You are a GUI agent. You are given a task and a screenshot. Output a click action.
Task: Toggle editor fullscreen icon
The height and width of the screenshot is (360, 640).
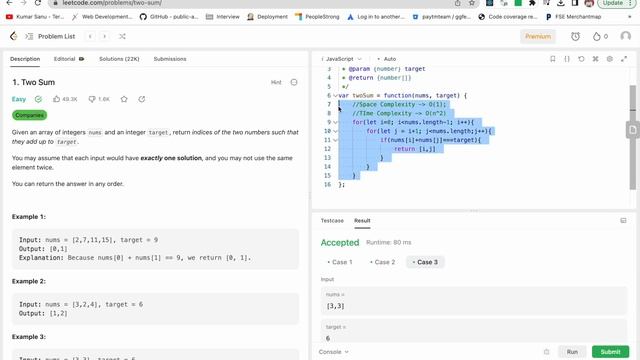624,59
